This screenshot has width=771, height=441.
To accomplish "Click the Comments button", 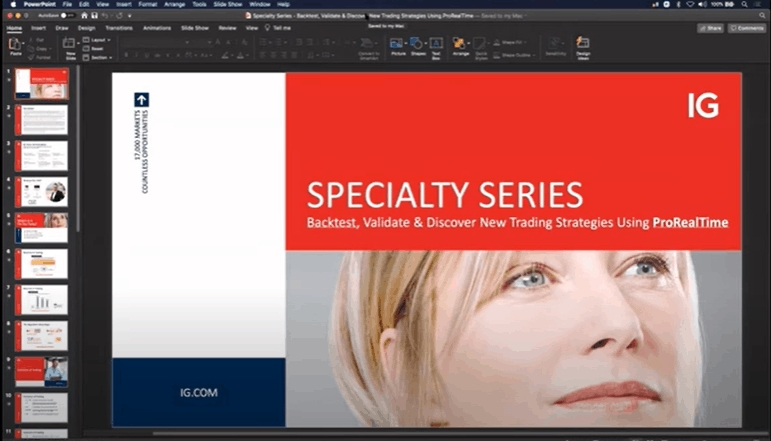I will [747, 28].
